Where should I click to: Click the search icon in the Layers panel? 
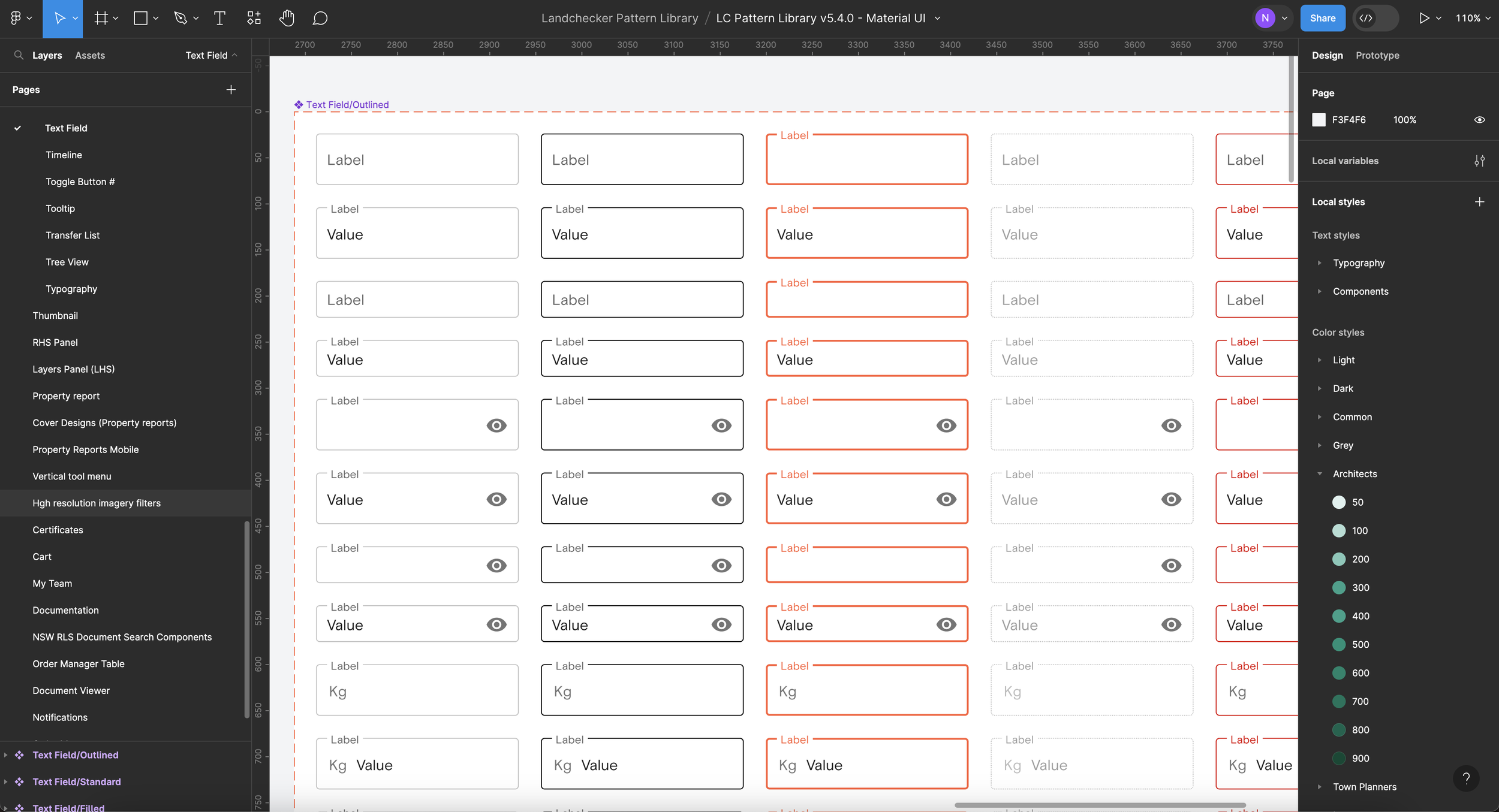click(x=17, y=55)
